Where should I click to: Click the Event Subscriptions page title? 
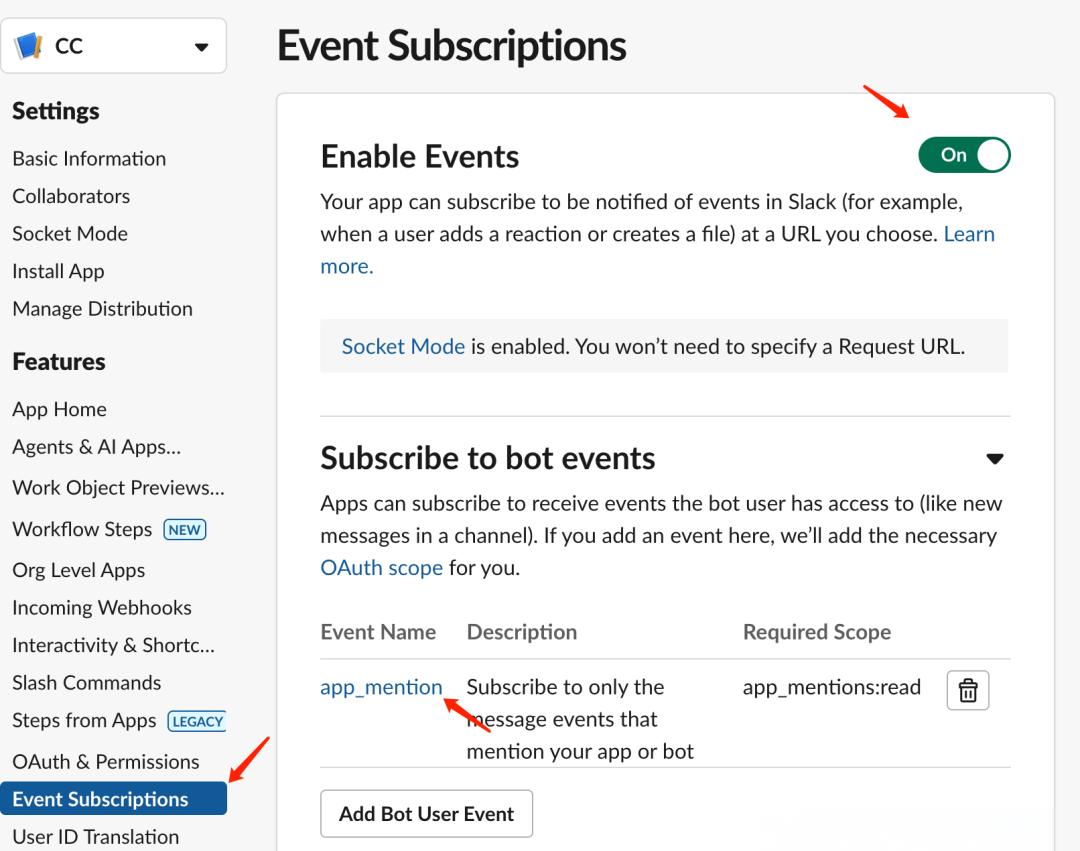(x=452, y=46)
